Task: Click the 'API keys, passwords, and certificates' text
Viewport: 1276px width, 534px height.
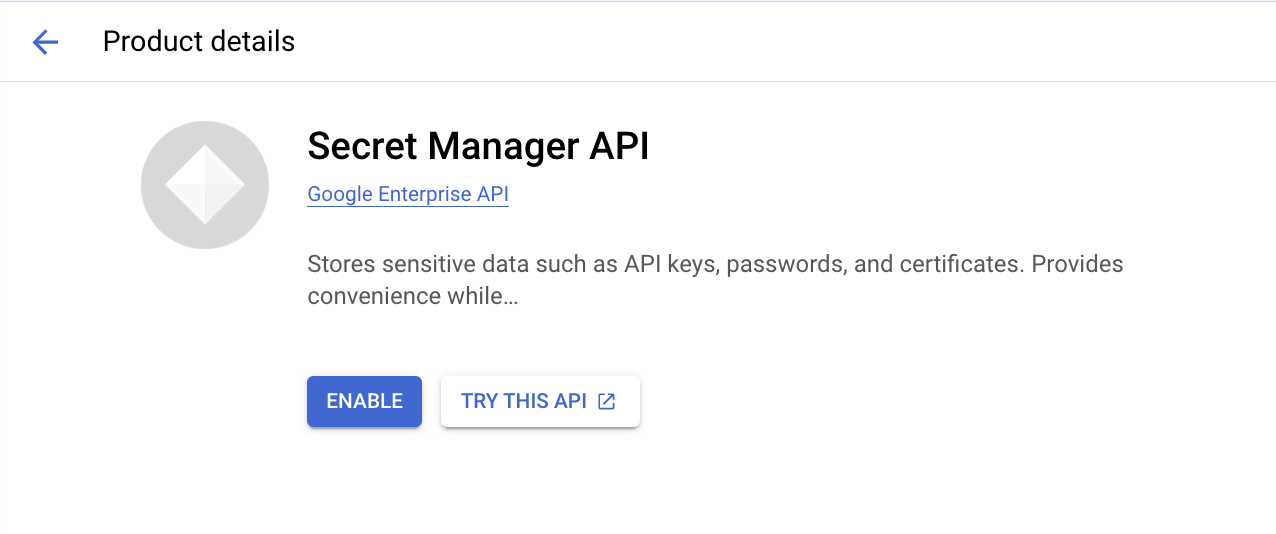Action: (824, 265)
